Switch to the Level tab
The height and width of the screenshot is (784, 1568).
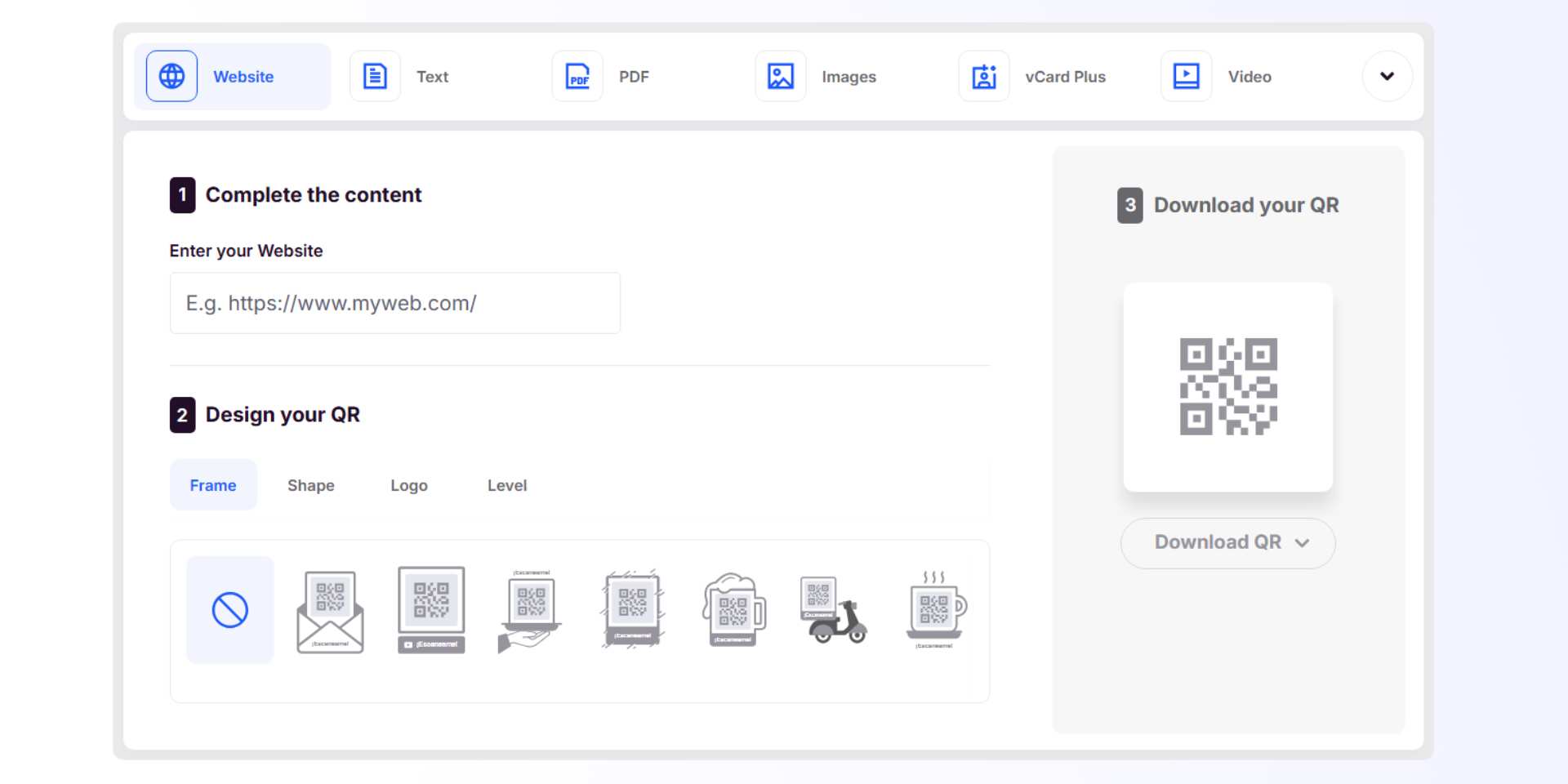coord(507,484)
